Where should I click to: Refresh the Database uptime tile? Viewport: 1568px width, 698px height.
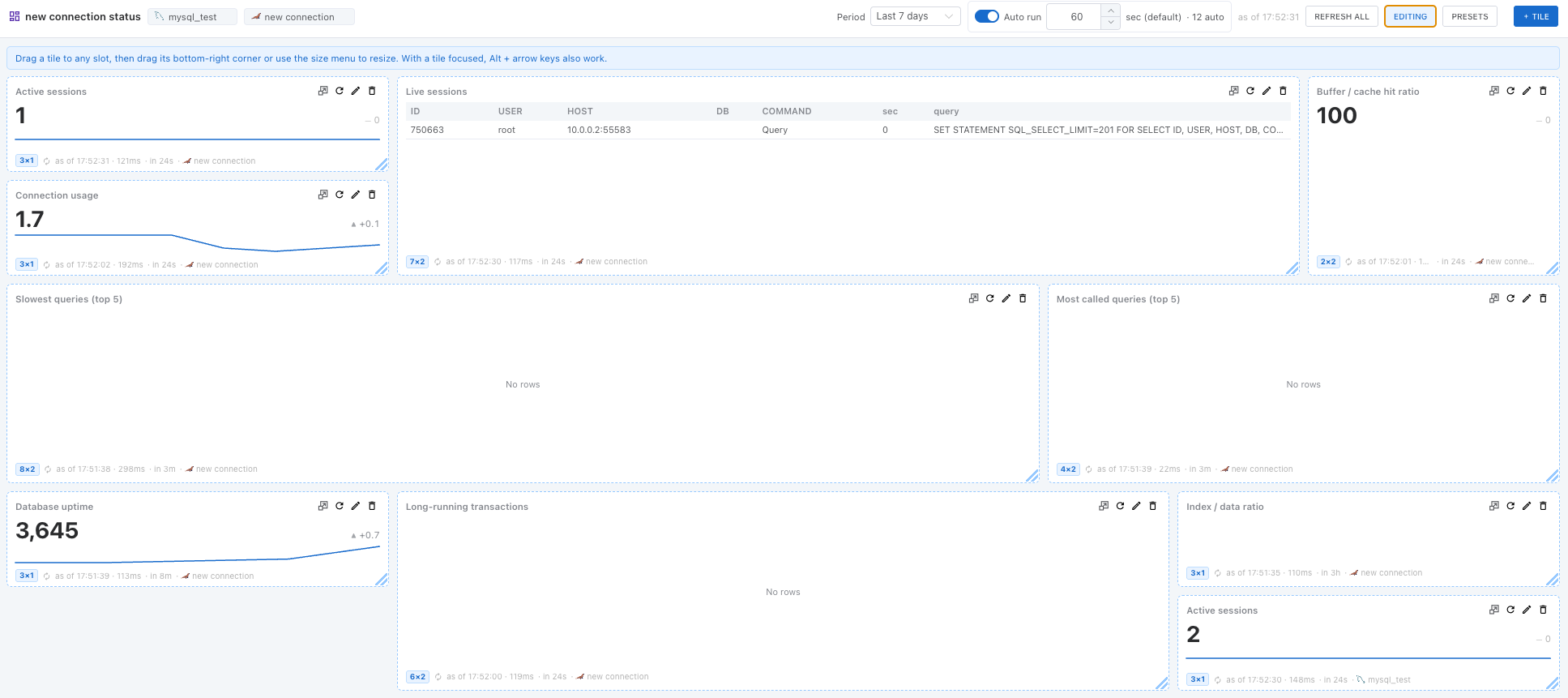(x=340, y=506)
